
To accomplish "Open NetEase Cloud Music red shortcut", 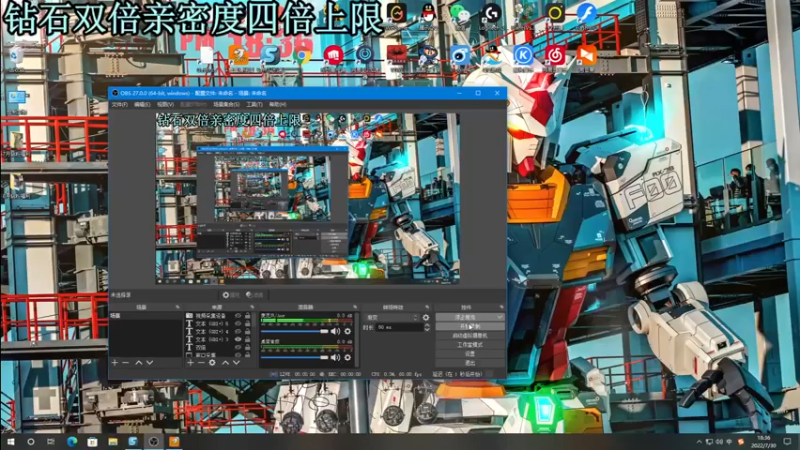I will [555, 55].
